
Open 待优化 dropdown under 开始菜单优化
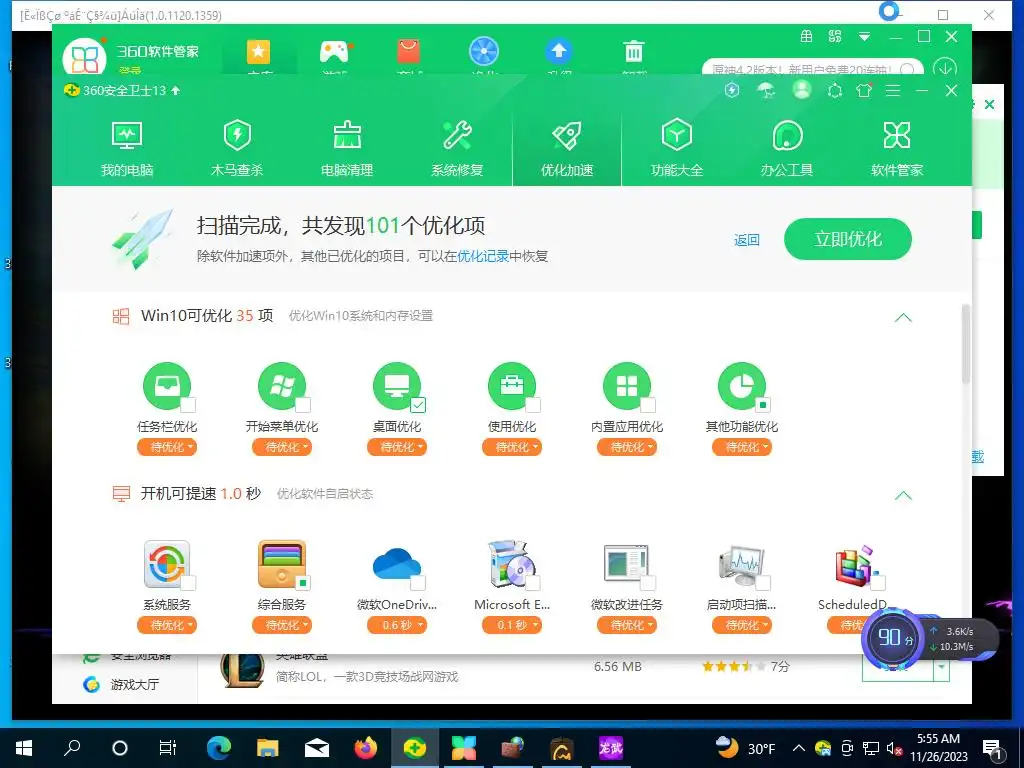coord(282,447)
